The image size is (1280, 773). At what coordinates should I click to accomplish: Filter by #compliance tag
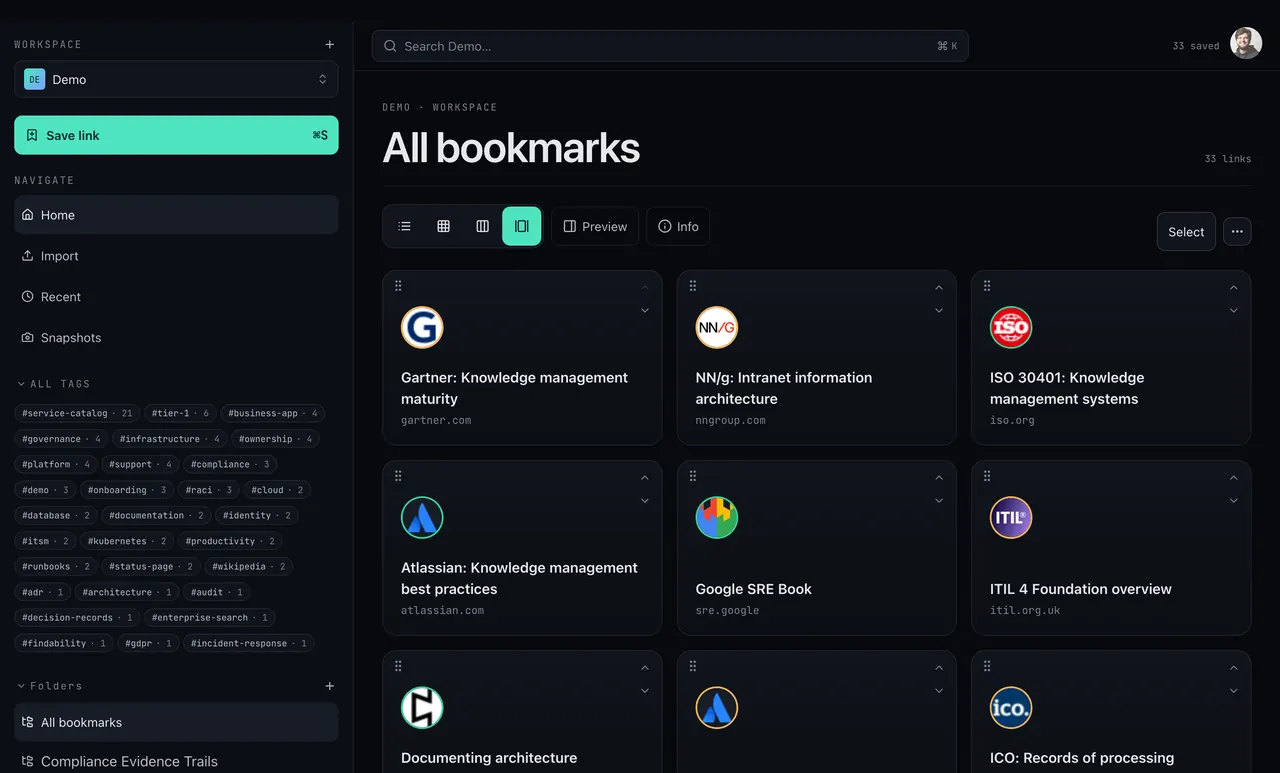point(230,464)
